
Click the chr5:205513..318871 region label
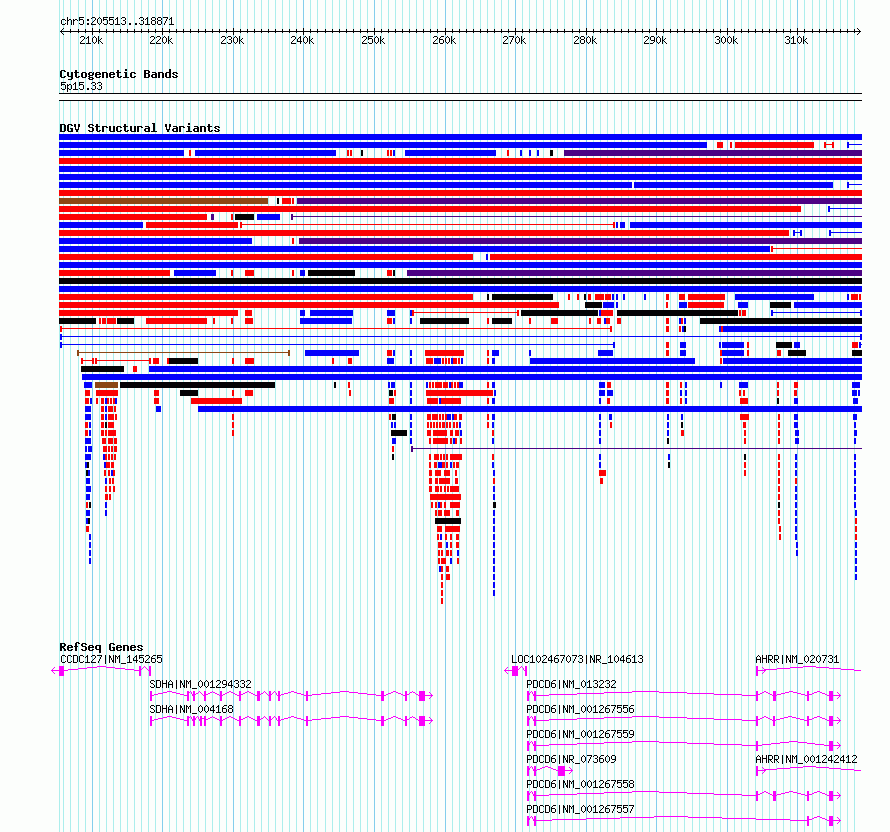(x=117, y=21)
